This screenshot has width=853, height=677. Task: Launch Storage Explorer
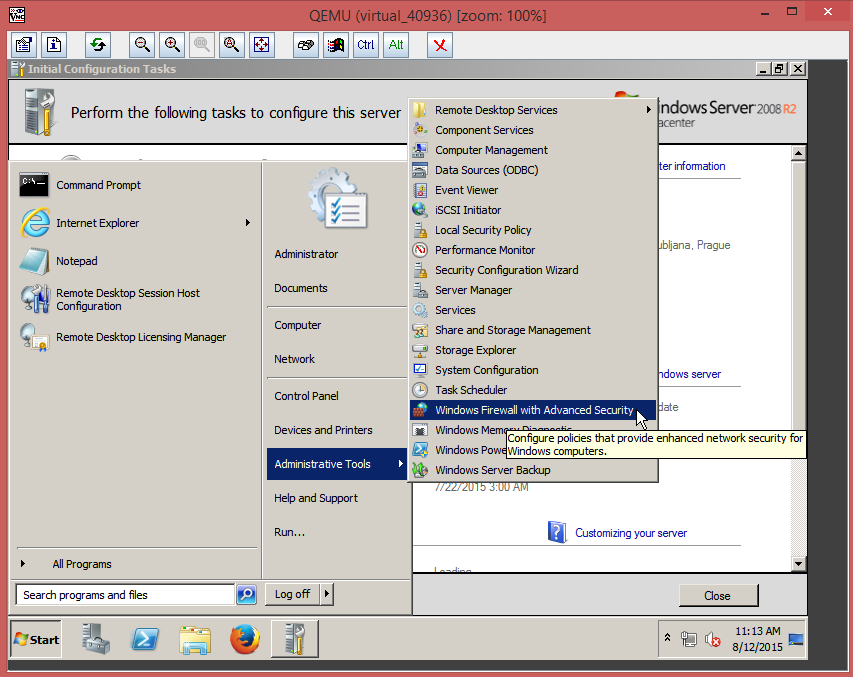tap(533, 350)
